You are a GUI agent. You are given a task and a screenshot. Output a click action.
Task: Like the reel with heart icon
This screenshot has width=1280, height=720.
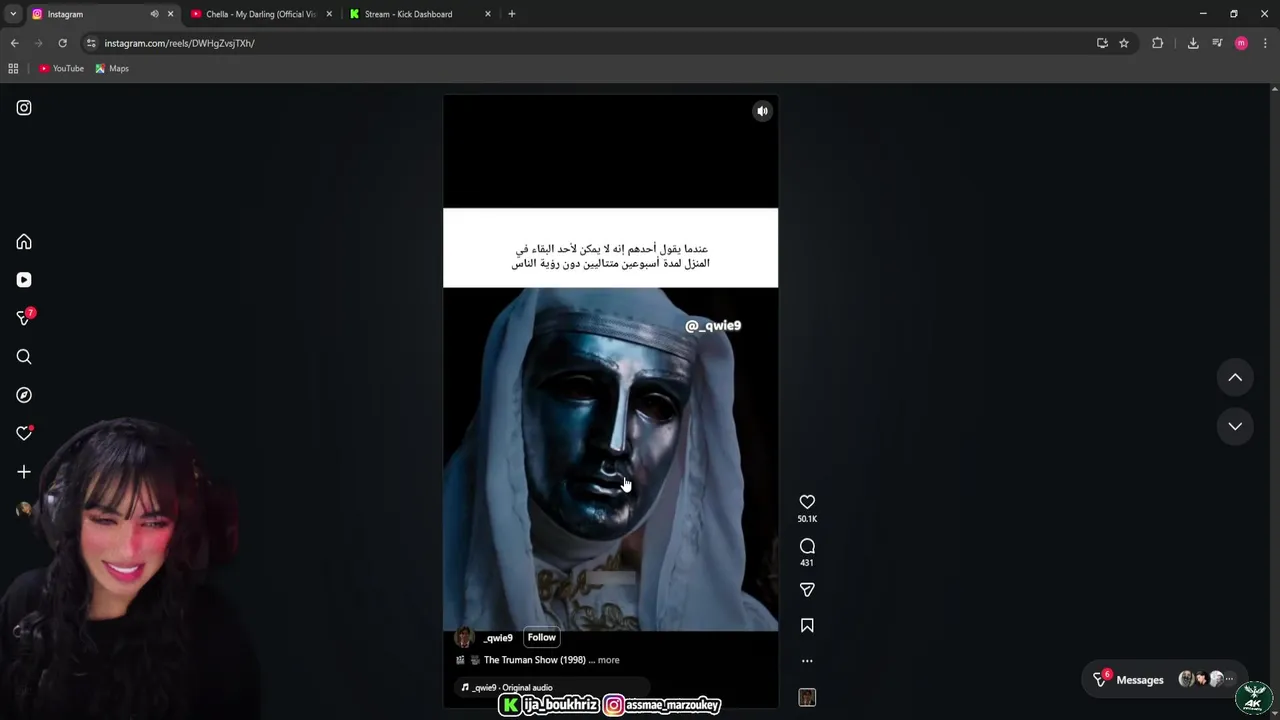point(807,502)
